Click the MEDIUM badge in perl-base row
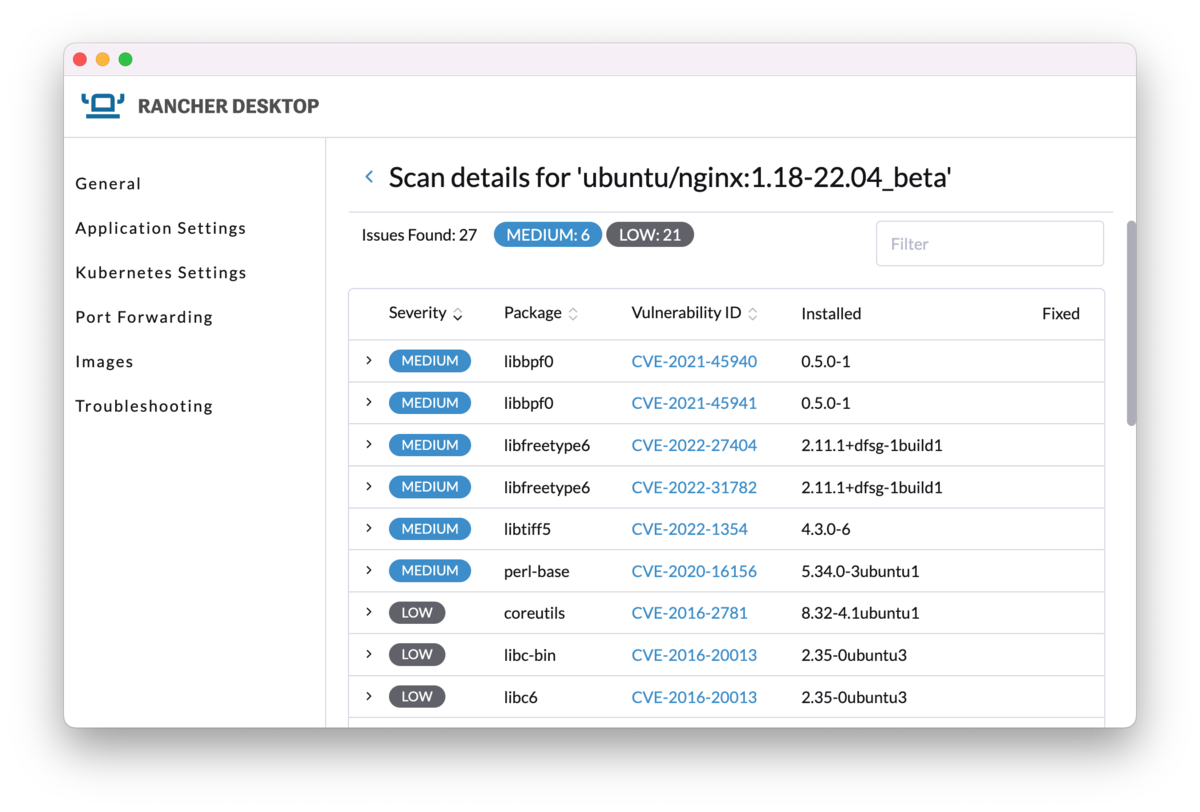The image size is (1200, 812). pos(430,570)
